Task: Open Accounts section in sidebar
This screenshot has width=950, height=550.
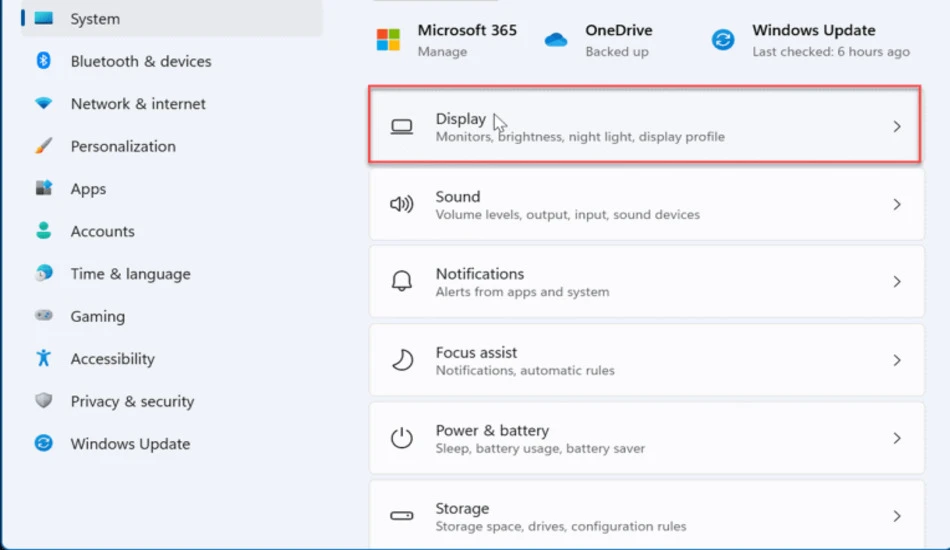Action: (x=102, y=231)
